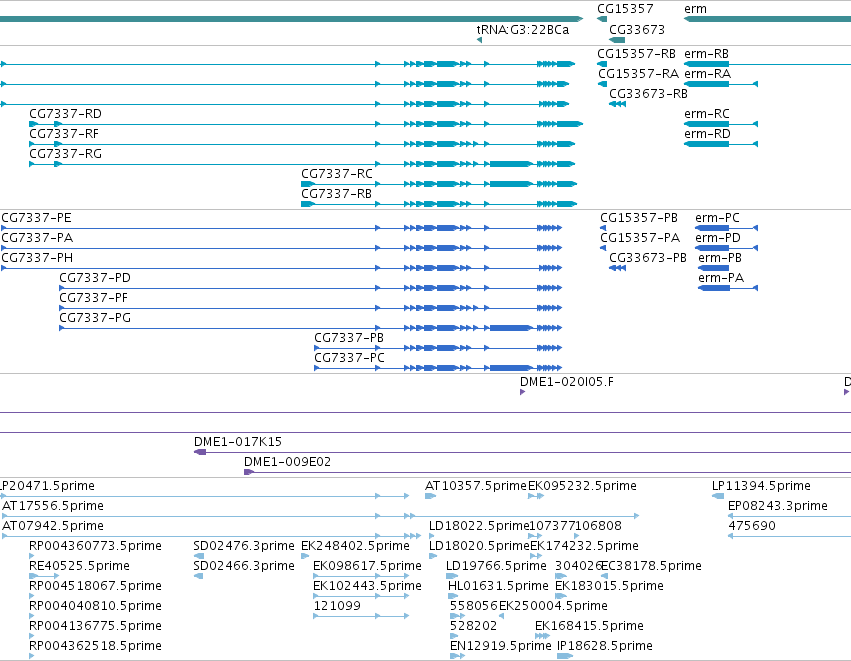Image resolution: width=851 pixels, height=661 pixels.
Task: Open protein CG7337-PC
Action: click(x=350, y=358)
